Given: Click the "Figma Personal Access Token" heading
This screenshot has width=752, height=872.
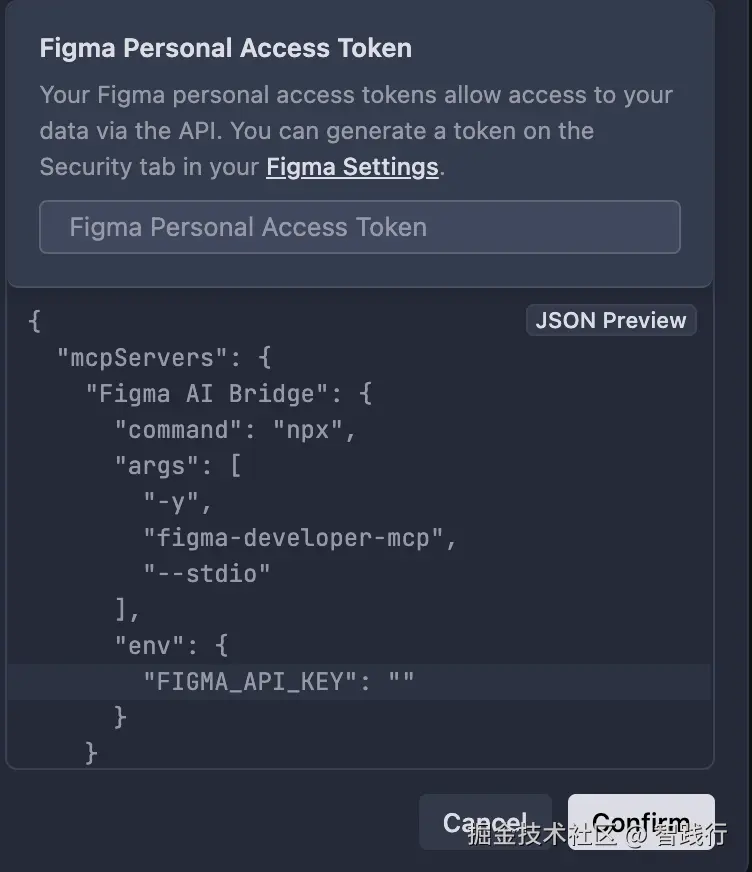Looking at the screenshot, I should pos(225,48).
